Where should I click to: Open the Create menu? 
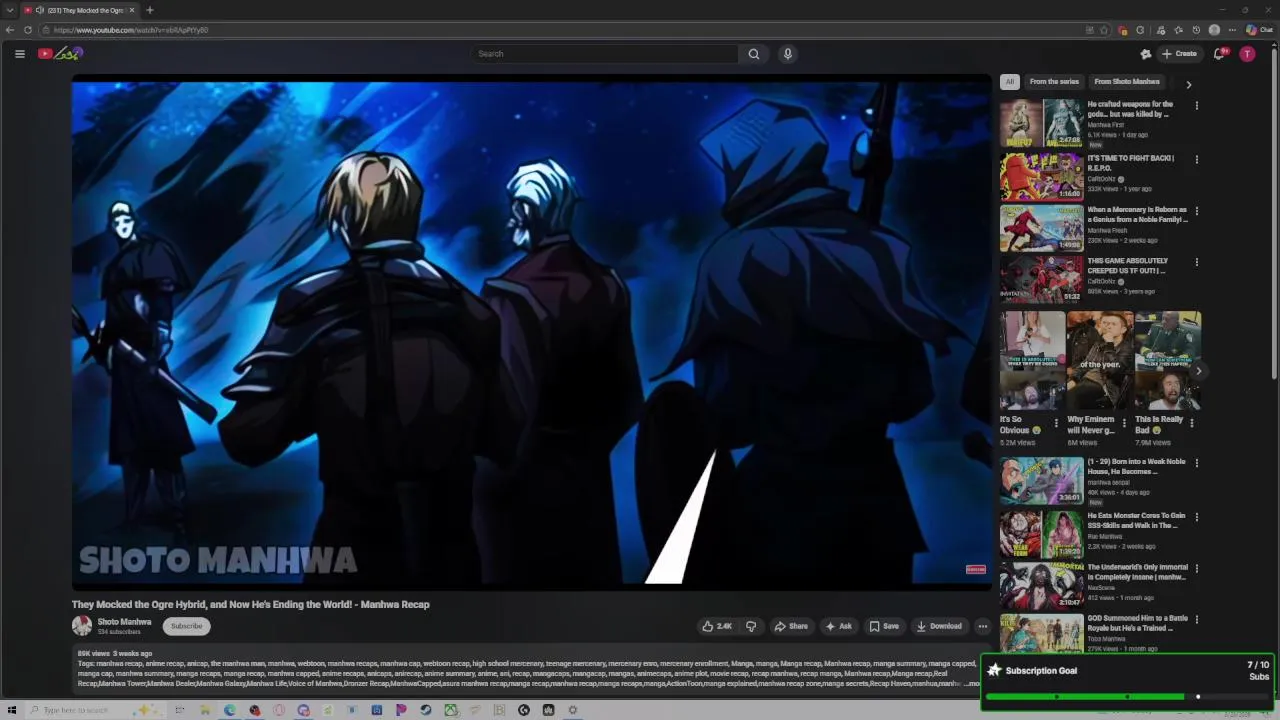pos(1179,54)
